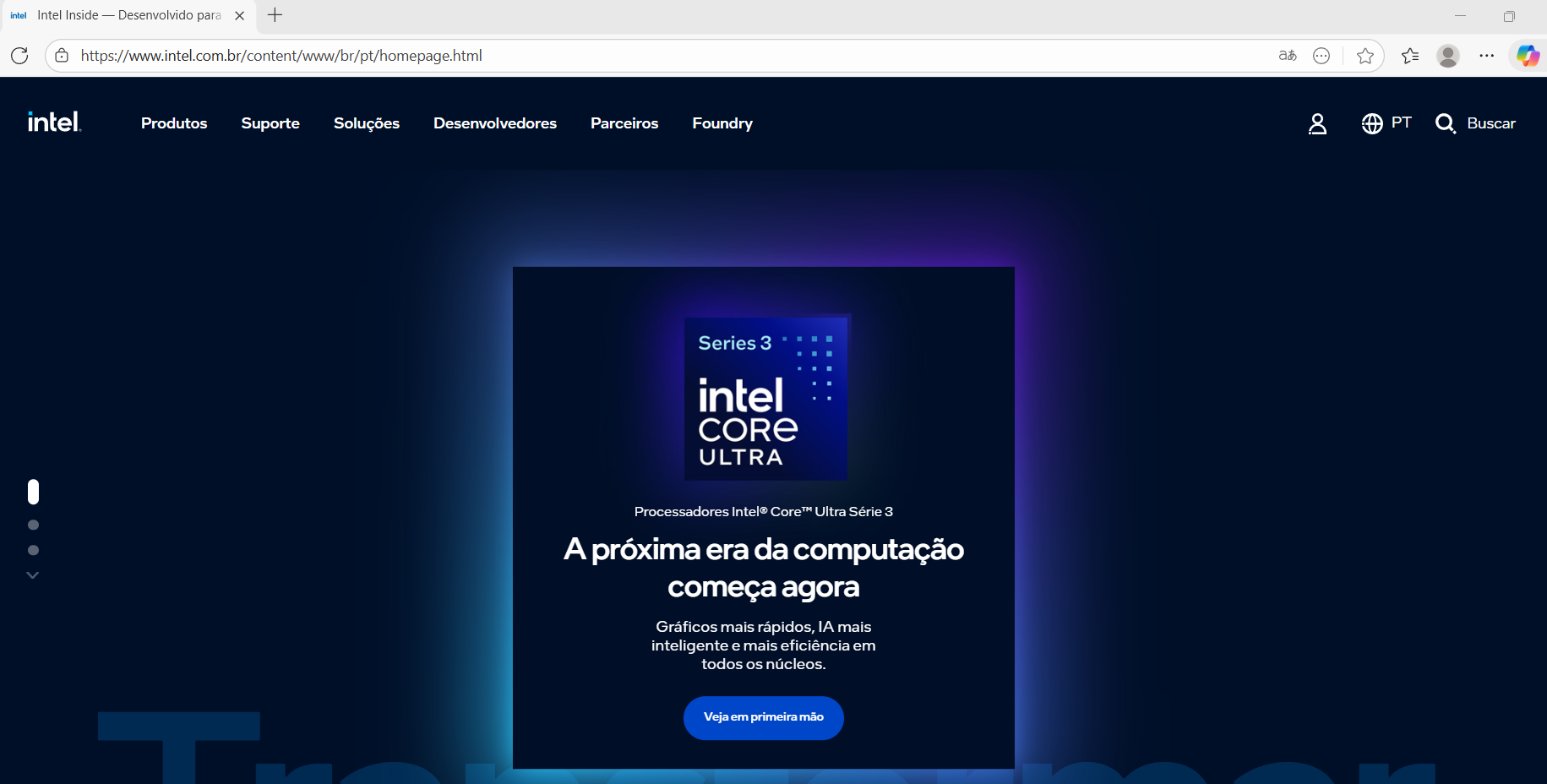The width and height of the screenshot is (1547, 784).
Task: Click the translate page icon
Action: tap(1288, 56)
